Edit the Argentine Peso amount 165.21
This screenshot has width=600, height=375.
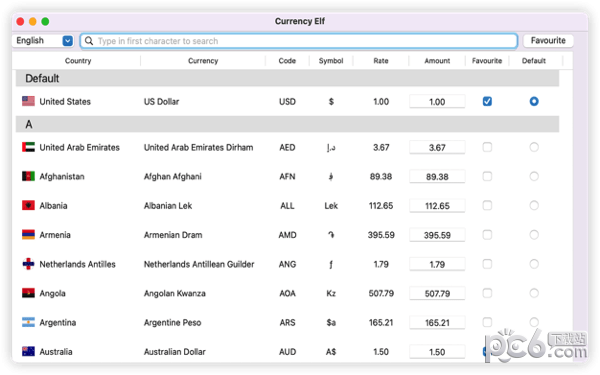click(437, 323)
